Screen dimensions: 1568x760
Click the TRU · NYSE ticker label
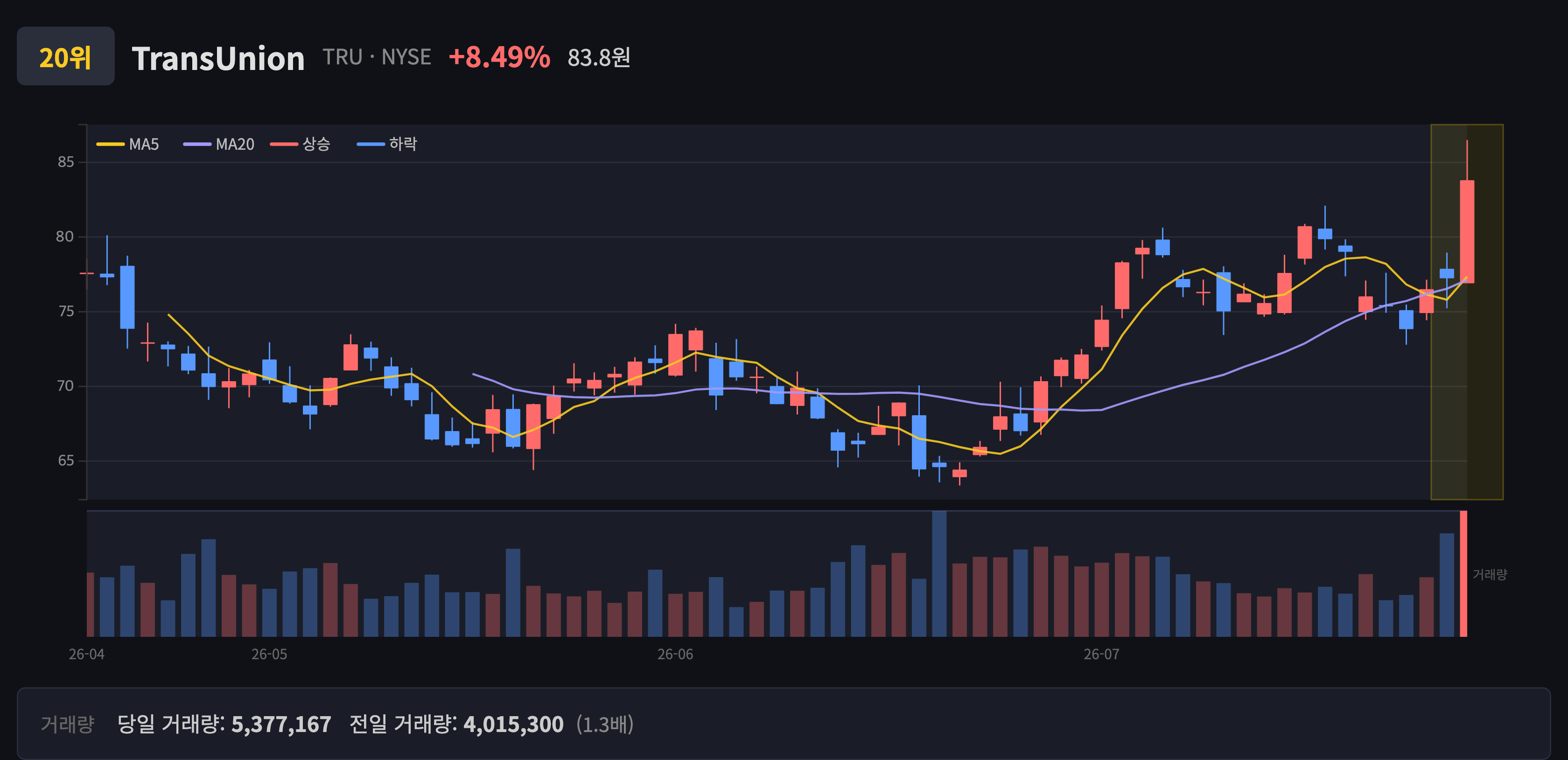coord(377,57)
